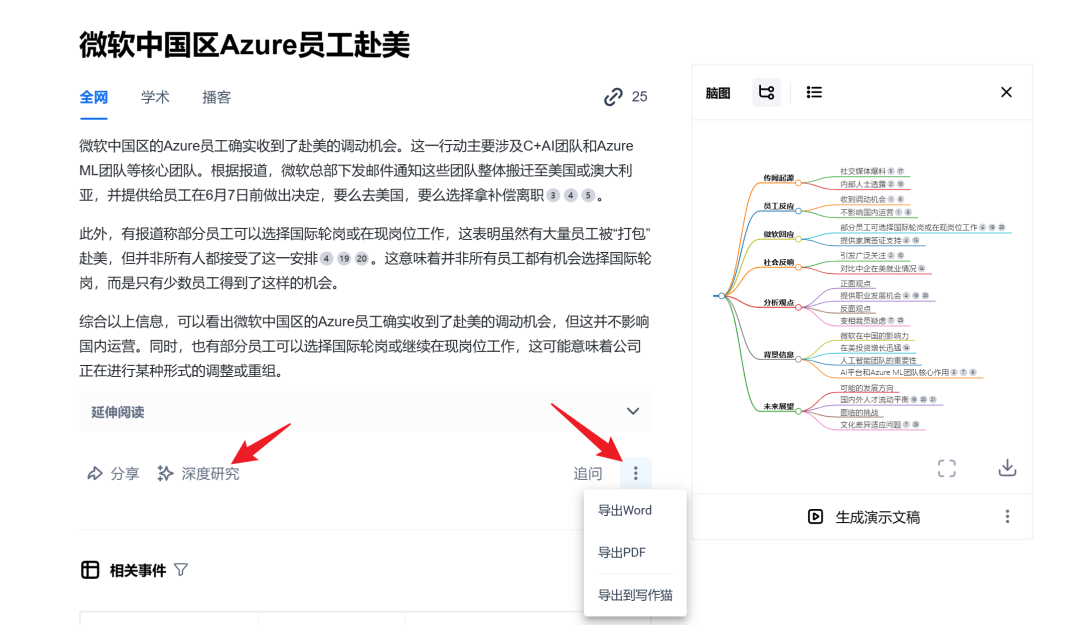Choose 导出到写作猫 from the menu
The image size is (1080, 625).
point(635,595)
